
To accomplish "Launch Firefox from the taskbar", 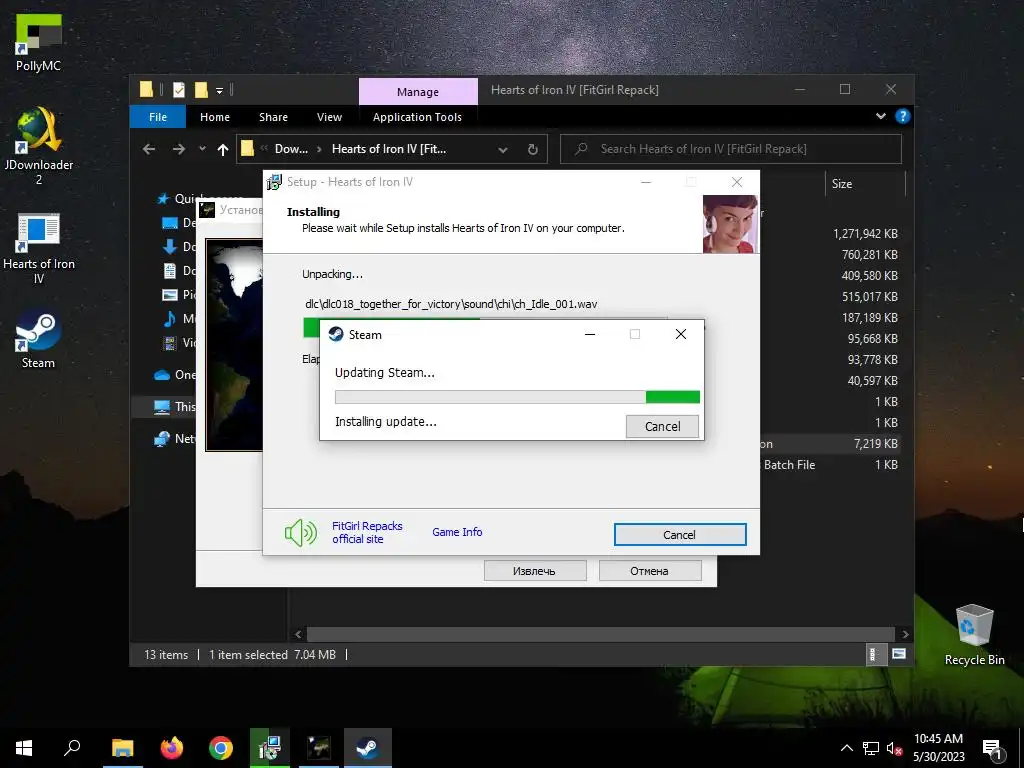I will 172,748.
